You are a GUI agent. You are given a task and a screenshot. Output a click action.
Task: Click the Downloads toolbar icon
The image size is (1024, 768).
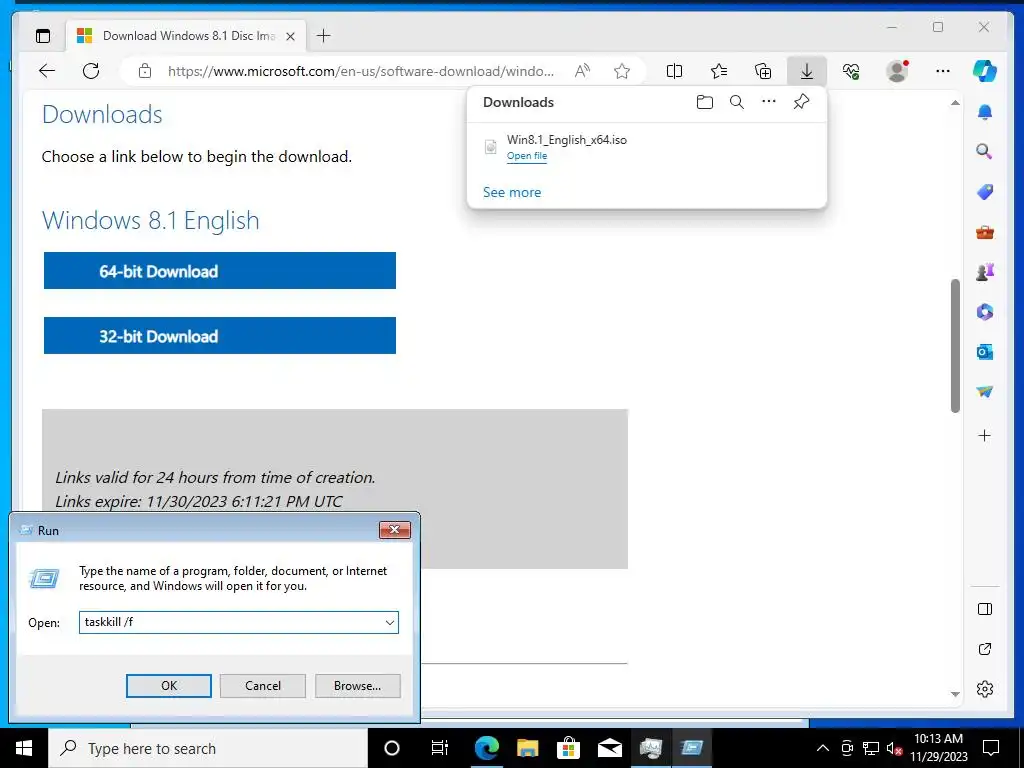point(807,71)
